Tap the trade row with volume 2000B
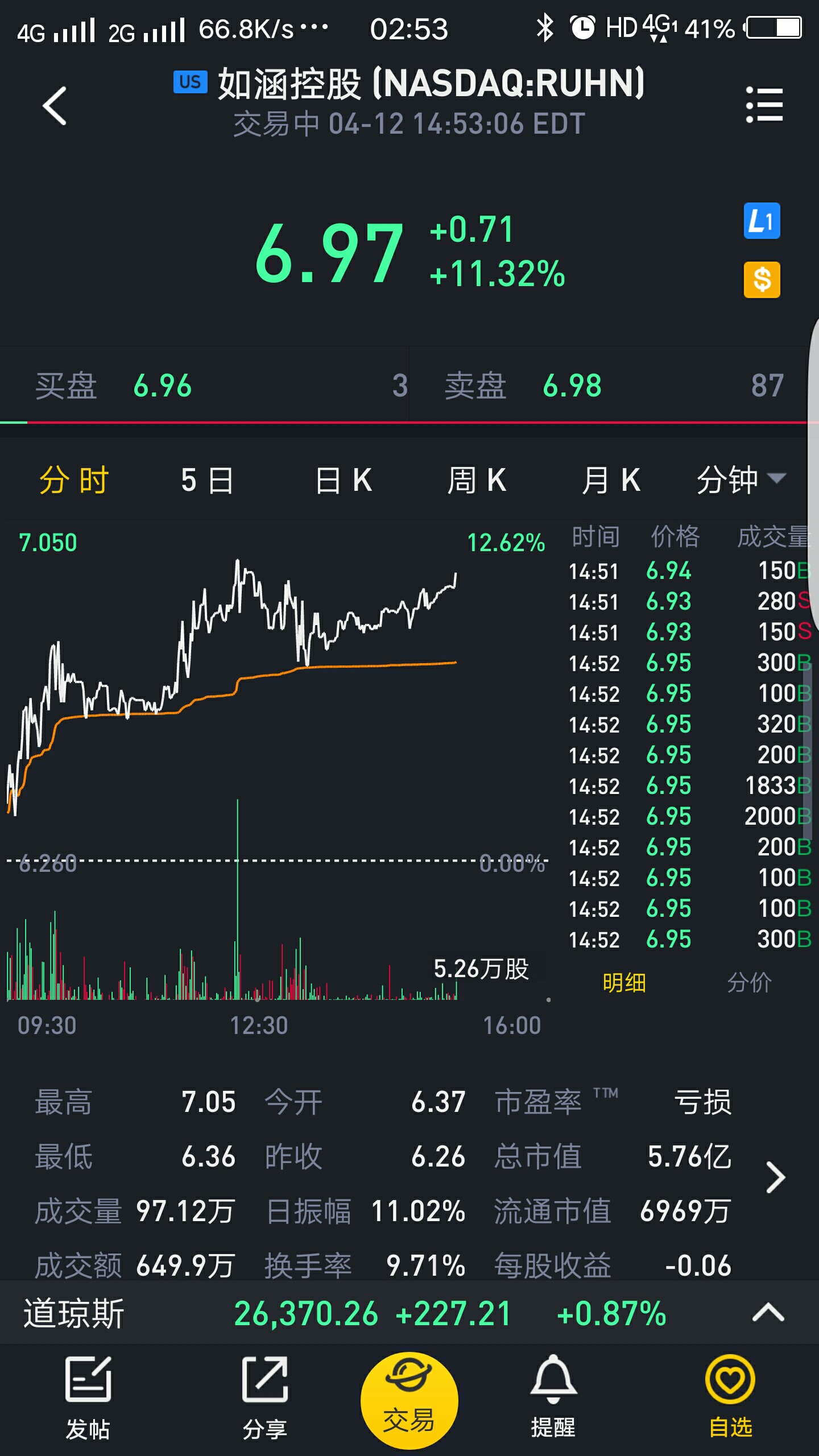 point(689,817)
